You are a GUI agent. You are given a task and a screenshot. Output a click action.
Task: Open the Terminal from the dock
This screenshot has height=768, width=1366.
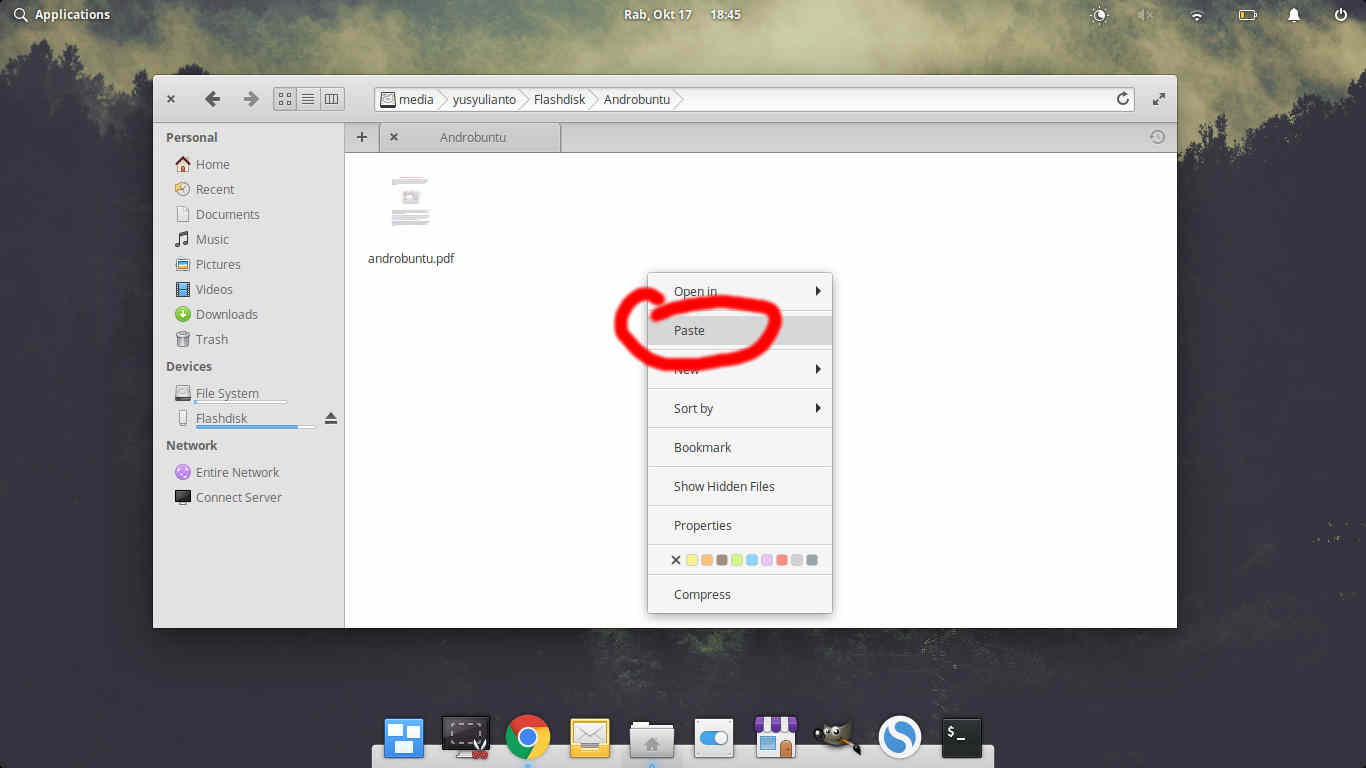click(x=960, y=737)
